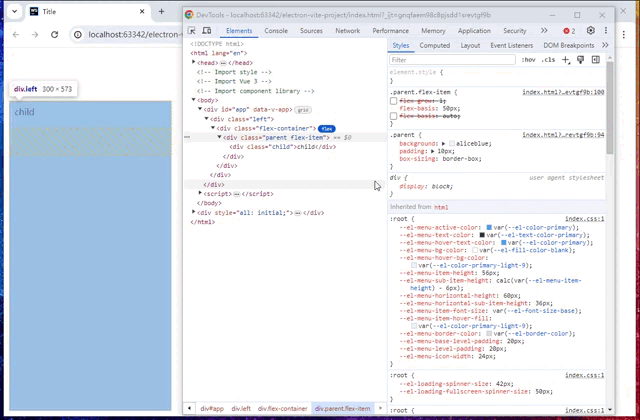
Task: Expand collapsed head ellipsis
Action: [223, 63]
